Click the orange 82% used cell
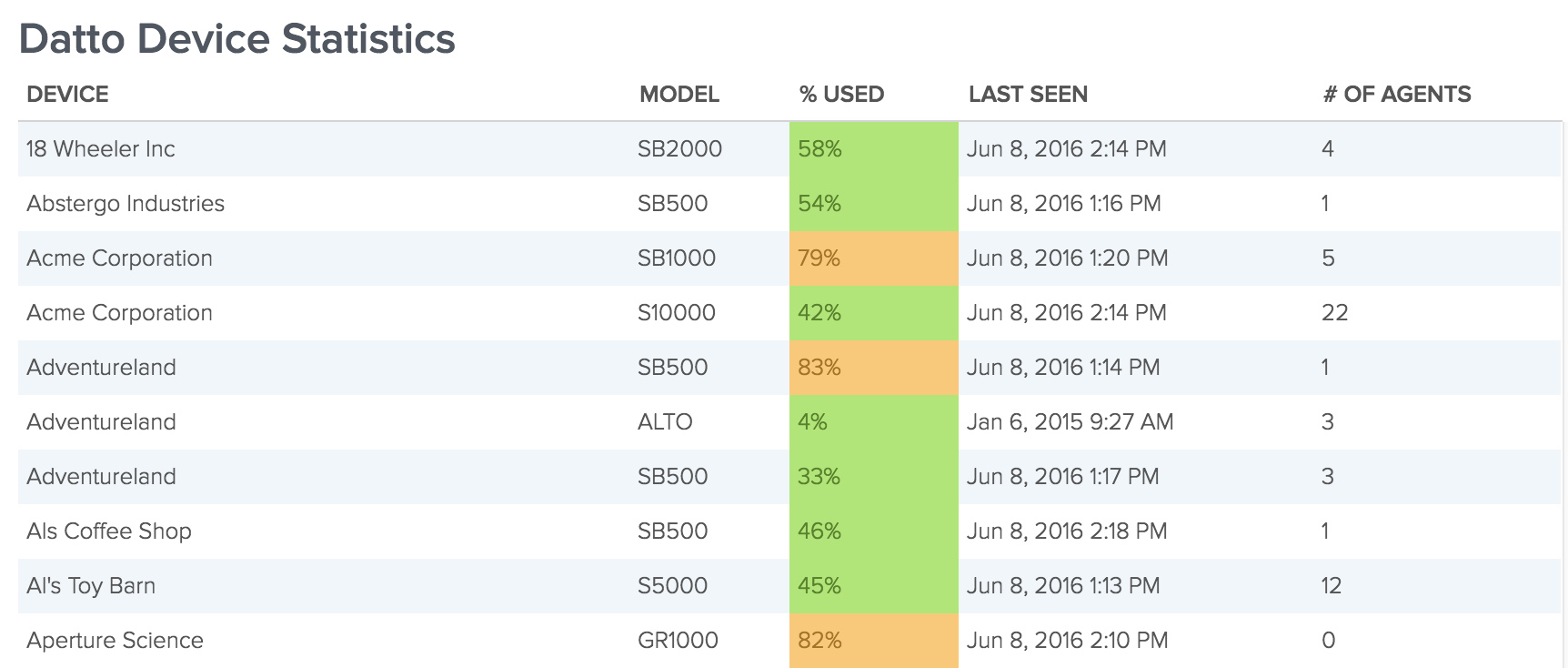 (x=874, y=641)
